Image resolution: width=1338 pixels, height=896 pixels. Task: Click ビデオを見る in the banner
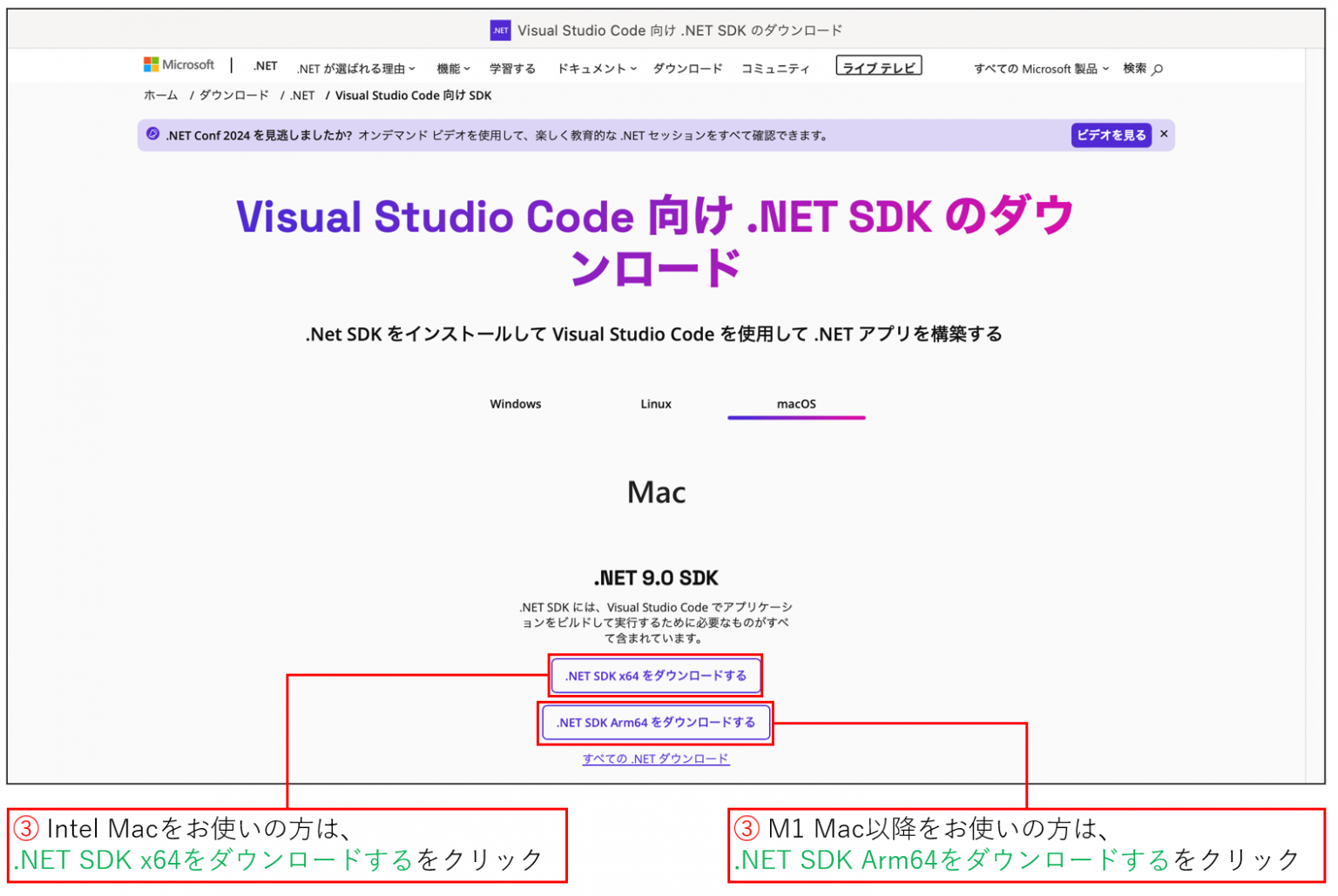(x=1110, y=135)
